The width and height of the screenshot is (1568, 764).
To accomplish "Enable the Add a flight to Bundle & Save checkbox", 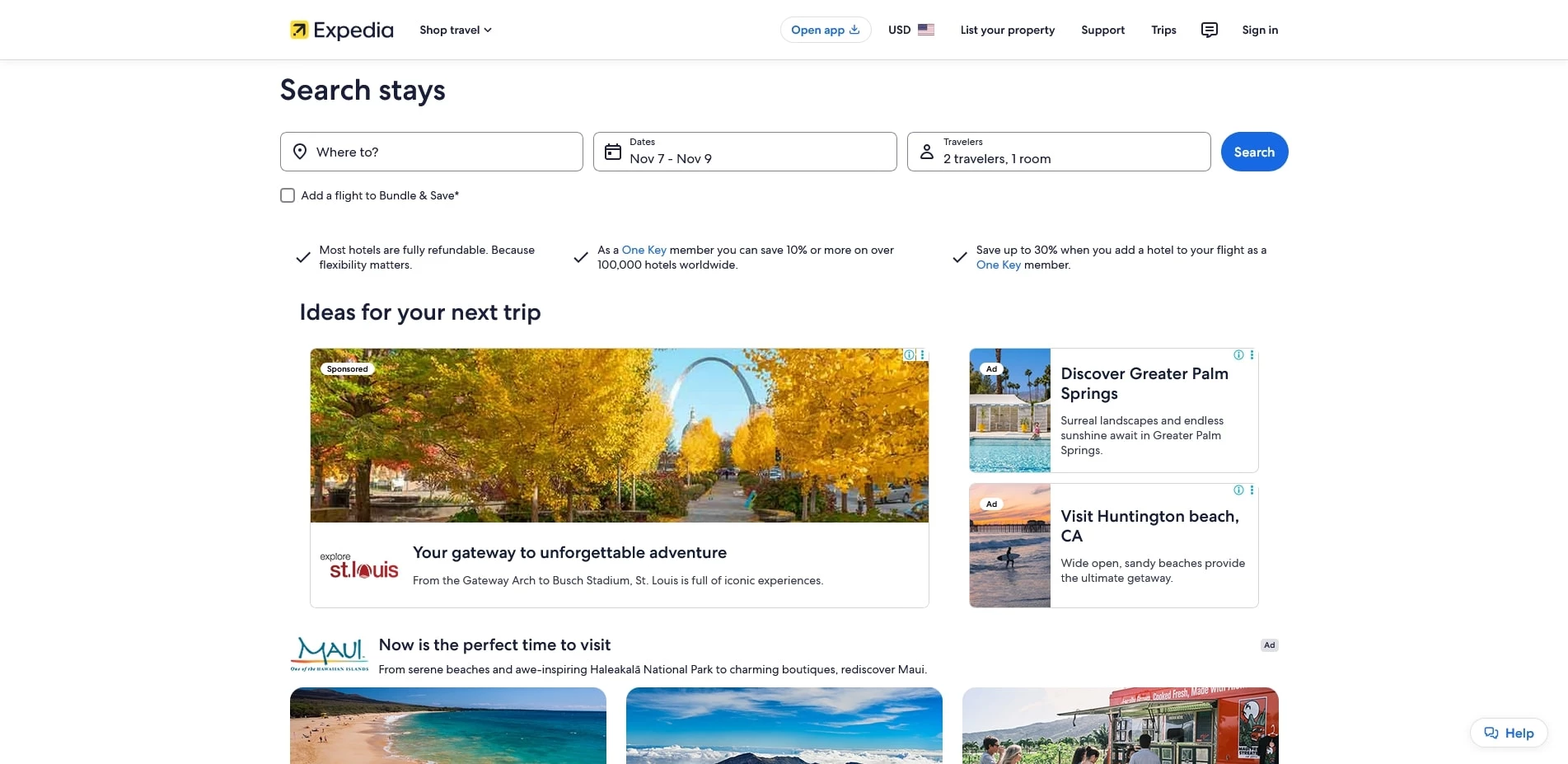I will 287,195.
